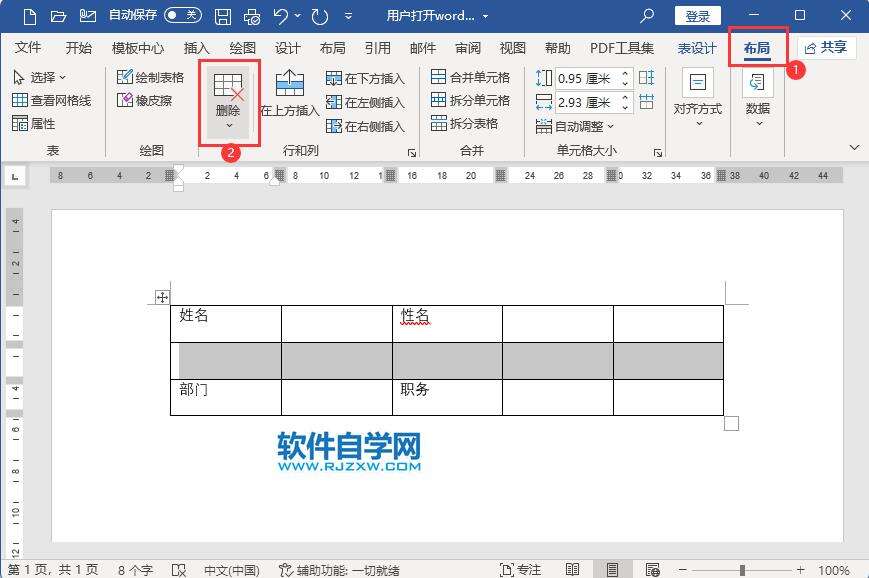Click the table move handle
The width and height of the screenshot is (869, 578).
(x=161, y=297)
